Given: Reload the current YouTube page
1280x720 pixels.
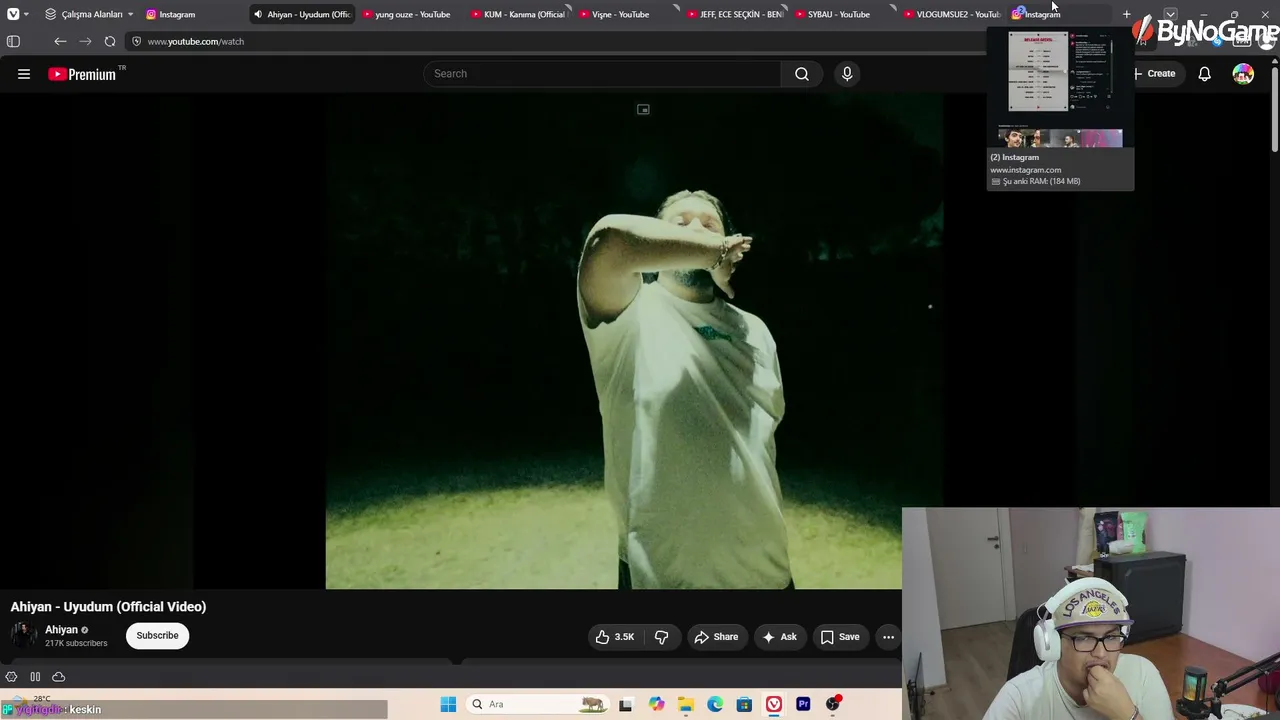Looking at the screenshot, I should [x=110, y=41].
